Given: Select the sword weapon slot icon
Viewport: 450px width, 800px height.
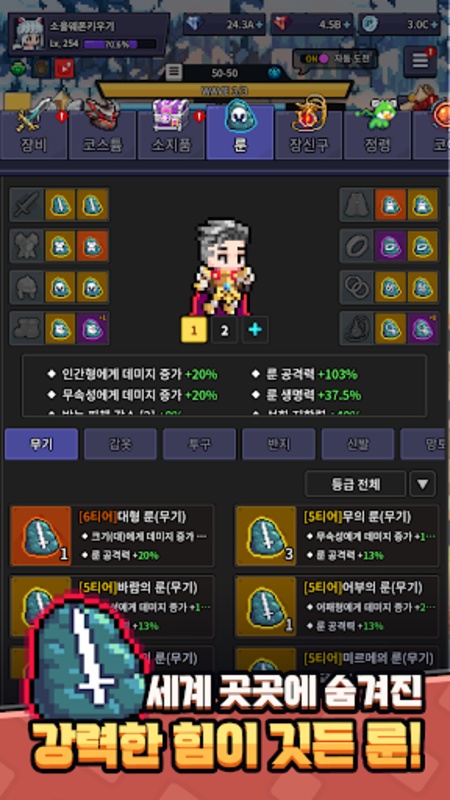Looking at the screenshot, I should (x=27, y=204).
